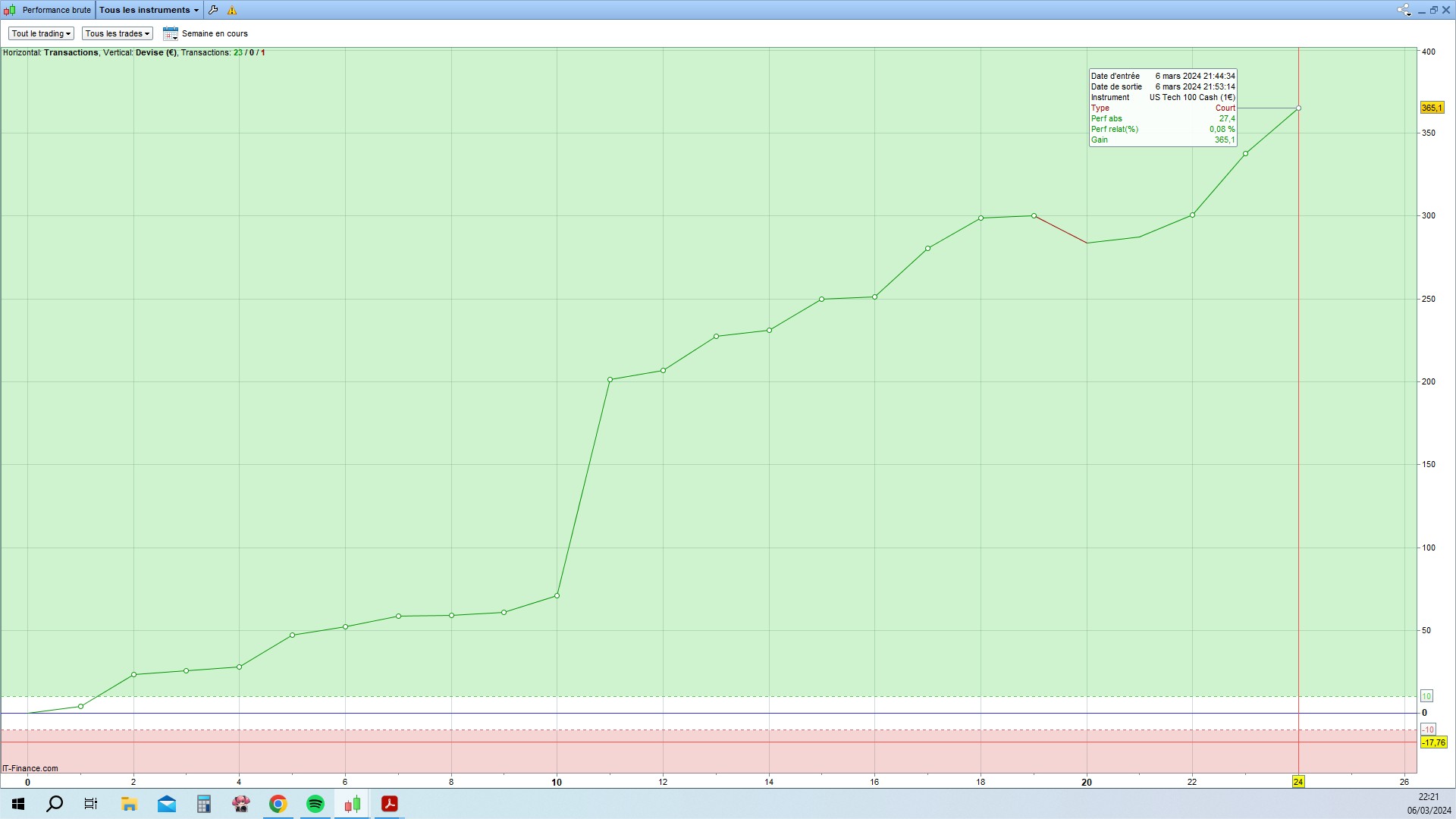Screen dimensions: 1456x819
Task: Open Calculator from the taskbar
Action: pyautogui.click(x=204, y=804)
